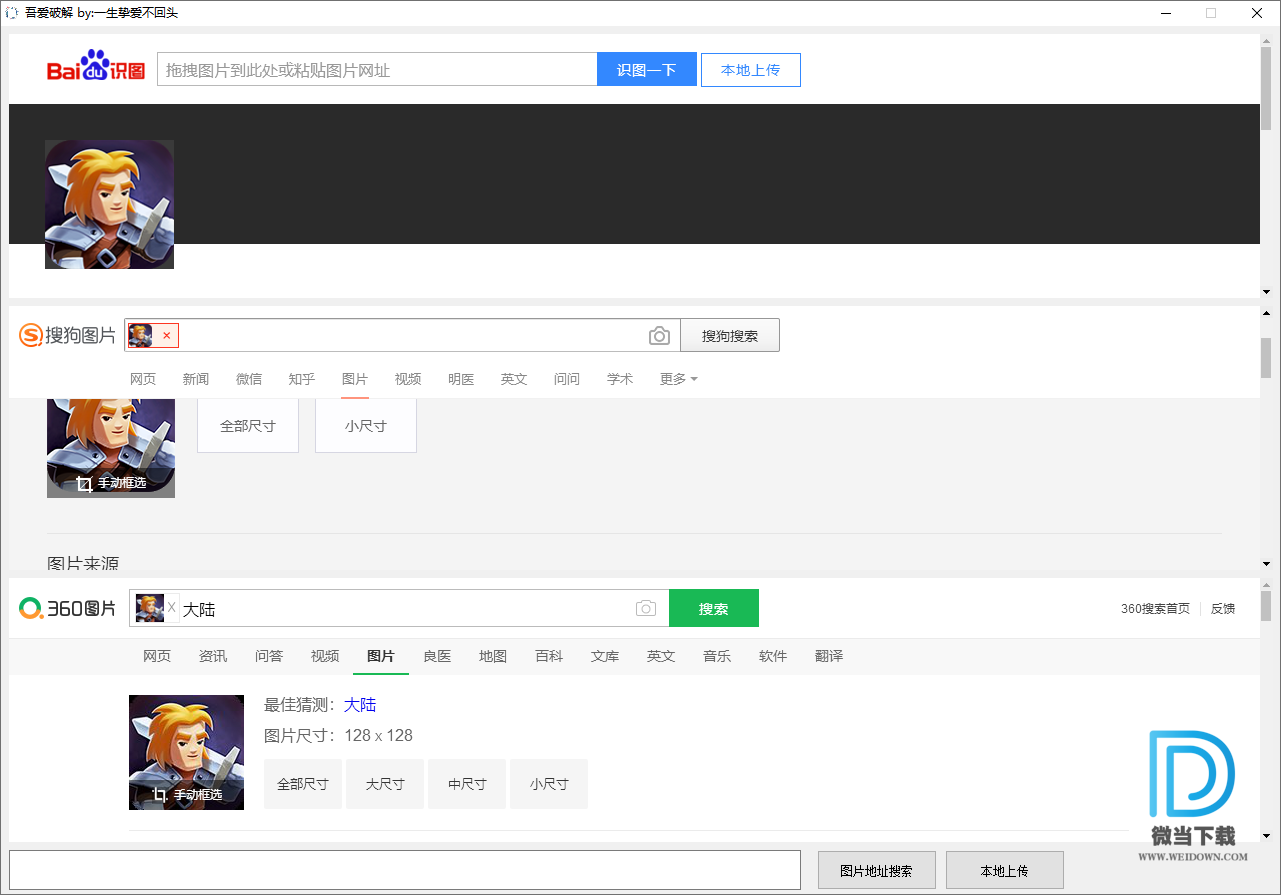
Task: Click Sogou pane scroll down arrow
Action: [x=1265, y=563]
